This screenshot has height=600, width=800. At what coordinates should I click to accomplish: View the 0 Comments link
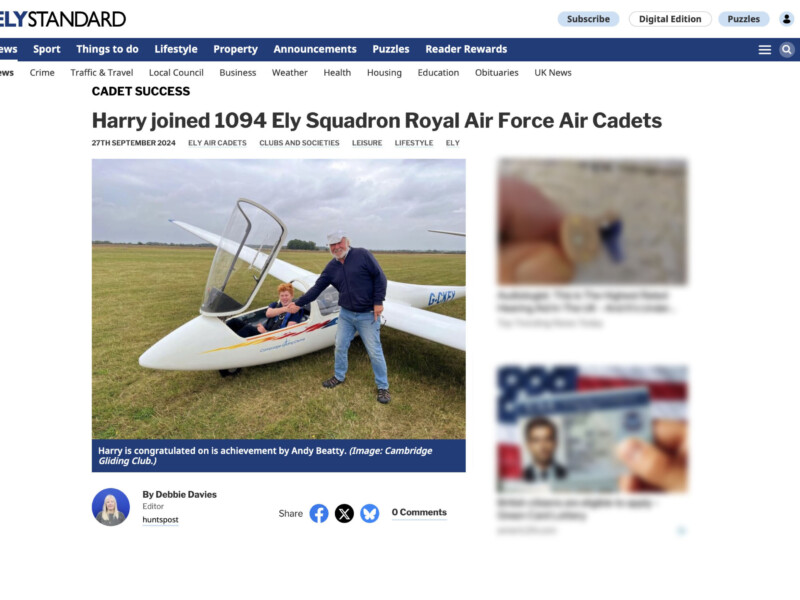tap(419, 512)
